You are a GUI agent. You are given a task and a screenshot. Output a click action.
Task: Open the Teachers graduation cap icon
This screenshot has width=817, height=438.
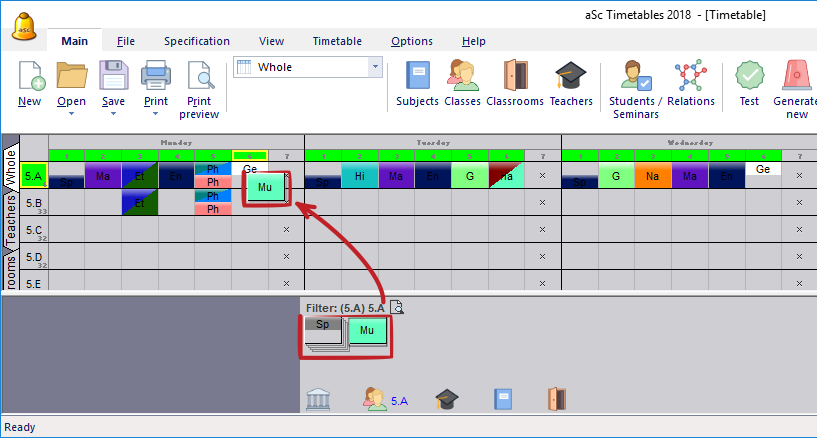pyautogui.click(x=571, y=78)
